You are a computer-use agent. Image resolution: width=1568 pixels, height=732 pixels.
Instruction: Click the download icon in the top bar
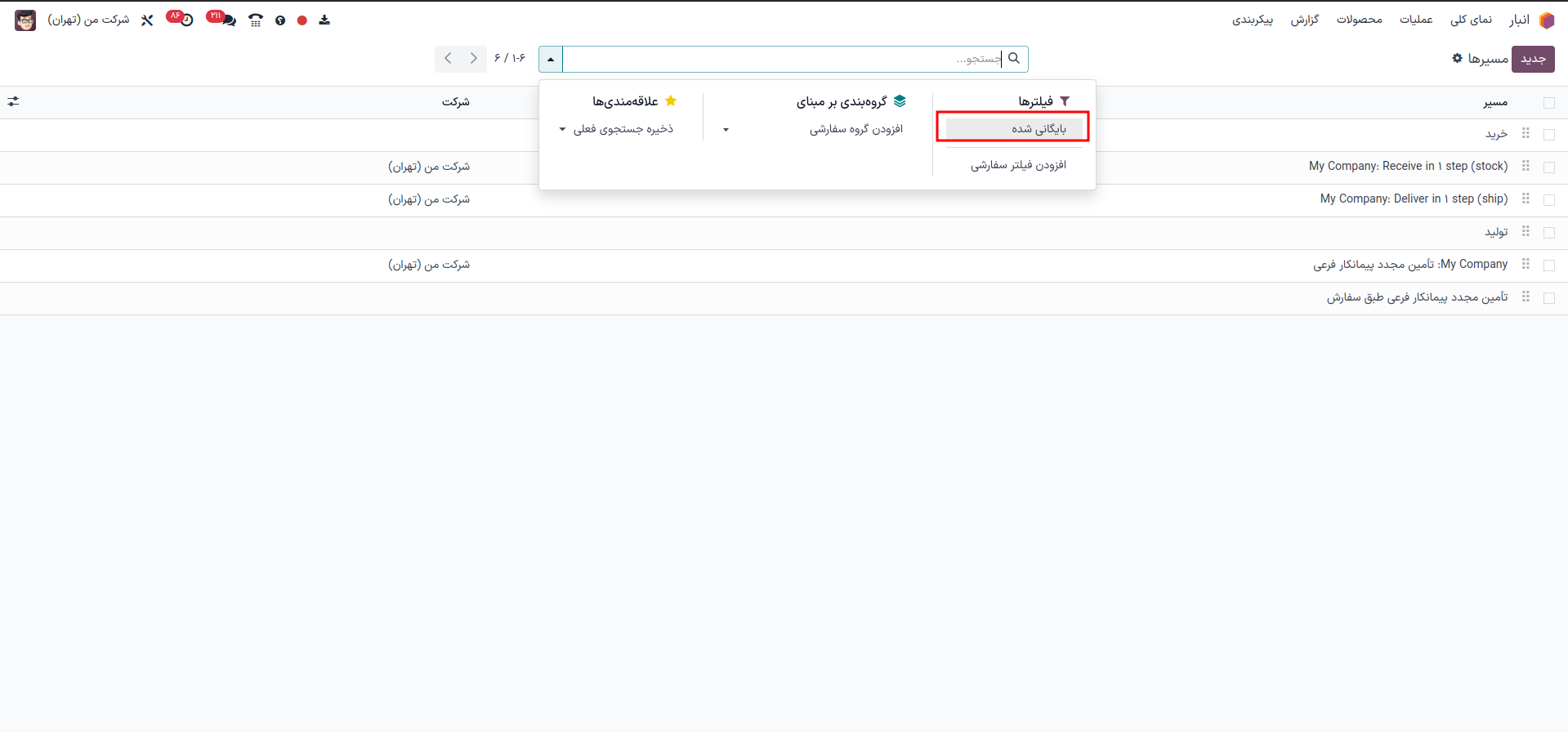324,20
